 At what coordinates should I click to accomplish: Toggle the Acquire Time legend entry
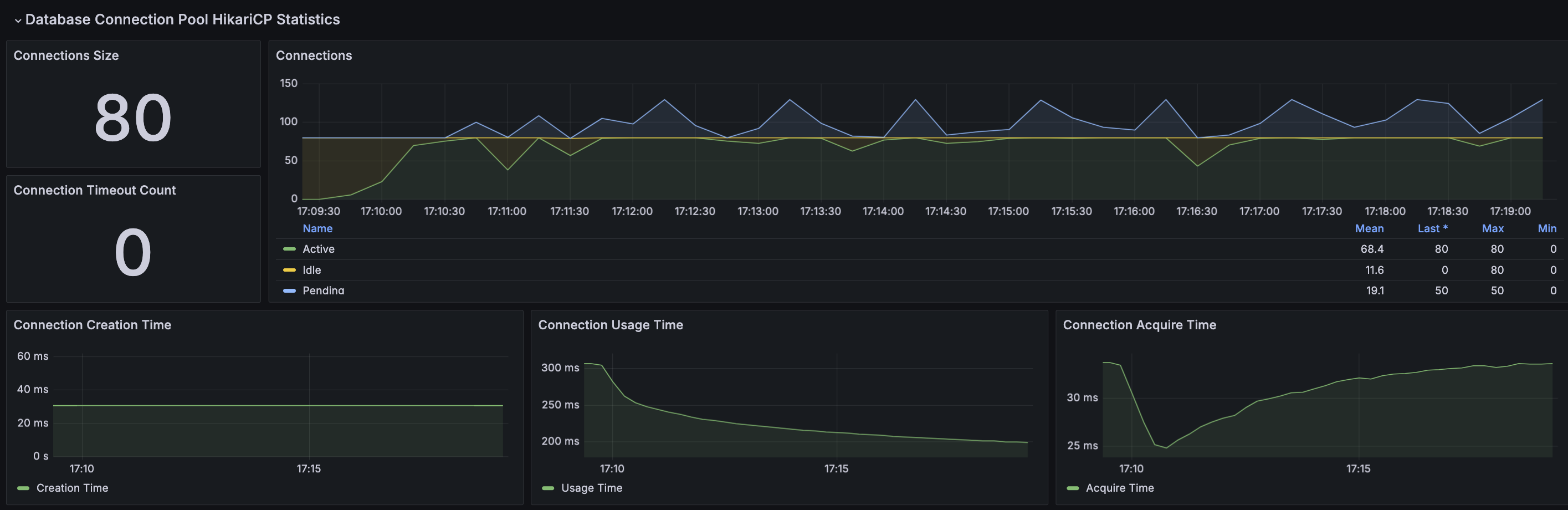[x=1119, y=488]
